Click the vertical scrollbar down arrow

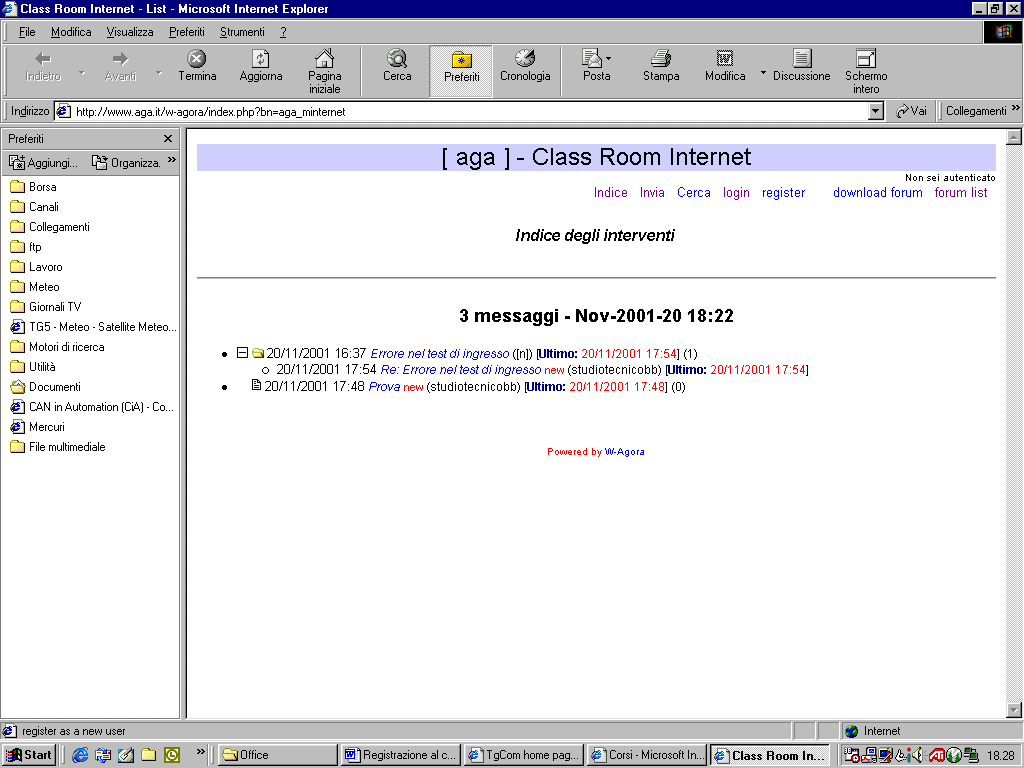pos(1014,710)
